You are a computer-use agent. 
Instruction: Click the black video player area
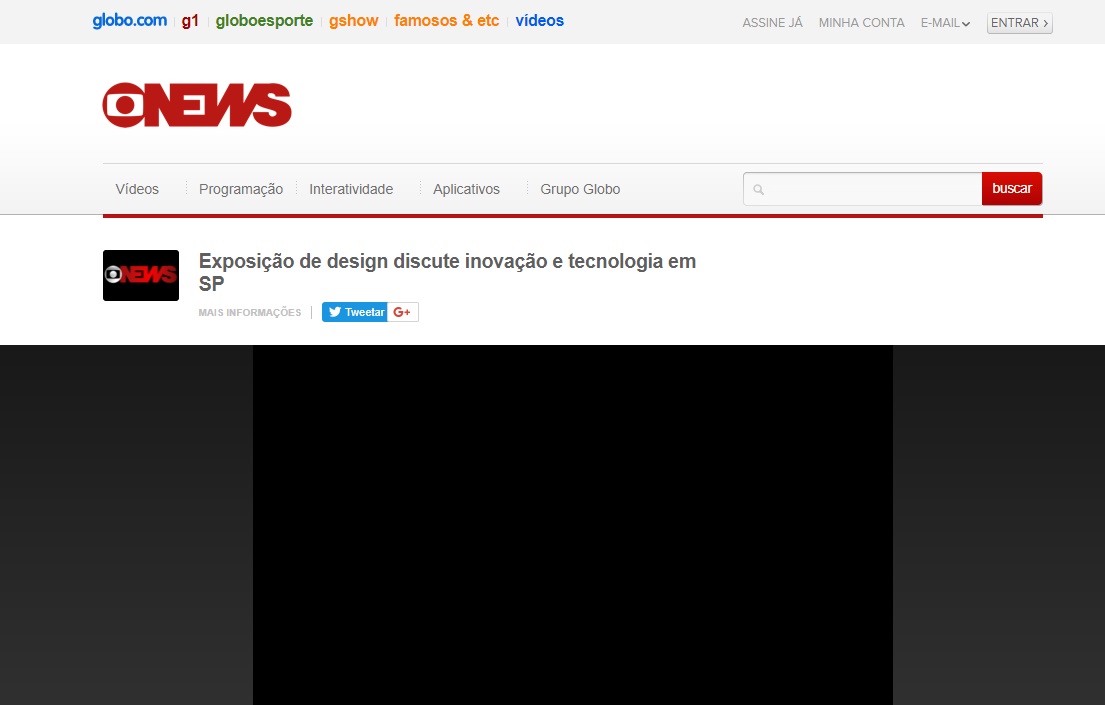point(573,525)
